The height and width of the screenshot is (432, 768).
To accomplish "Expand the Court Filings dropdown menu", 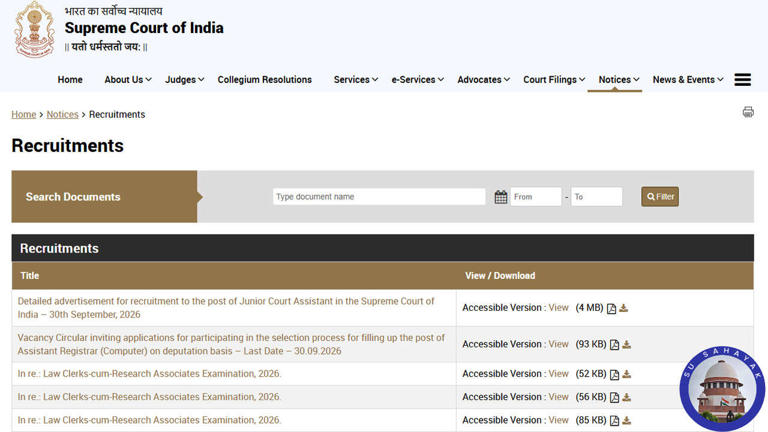I will pyautogui.click(x=554, y=79).
